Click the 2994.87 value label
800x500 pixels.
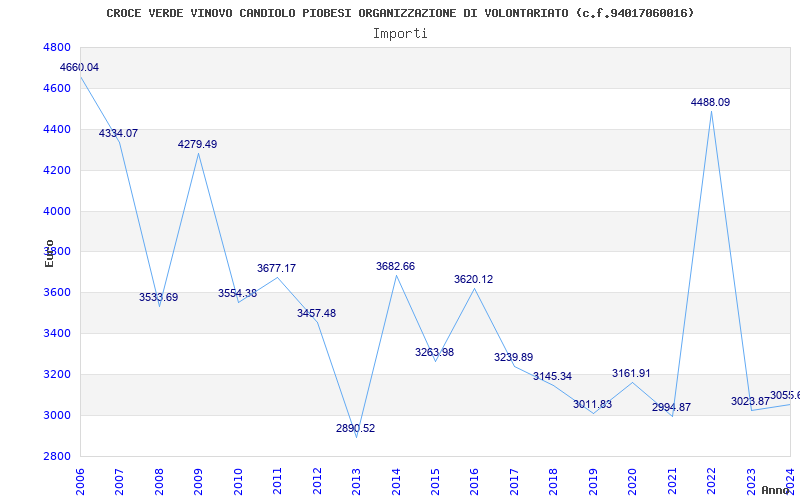click(x=671, y=408)
